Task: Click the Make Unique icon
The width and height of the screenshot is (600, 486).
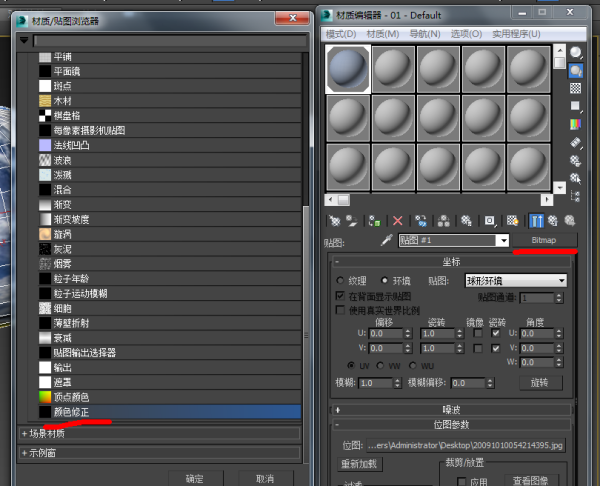Action: tap(443, 221)
